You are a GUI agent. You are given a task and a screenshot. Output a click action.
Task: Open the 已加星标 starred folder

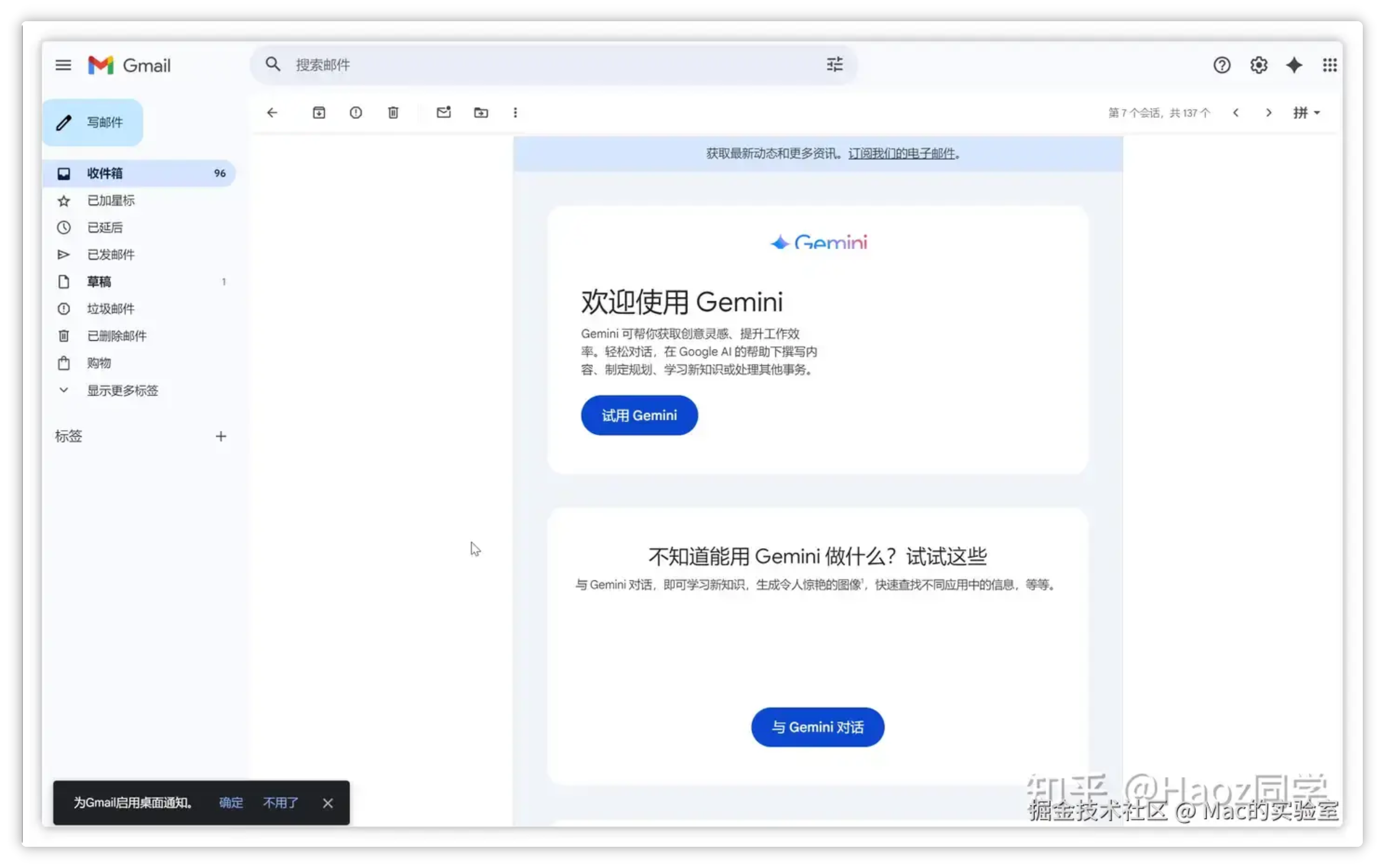coord(139,201)
